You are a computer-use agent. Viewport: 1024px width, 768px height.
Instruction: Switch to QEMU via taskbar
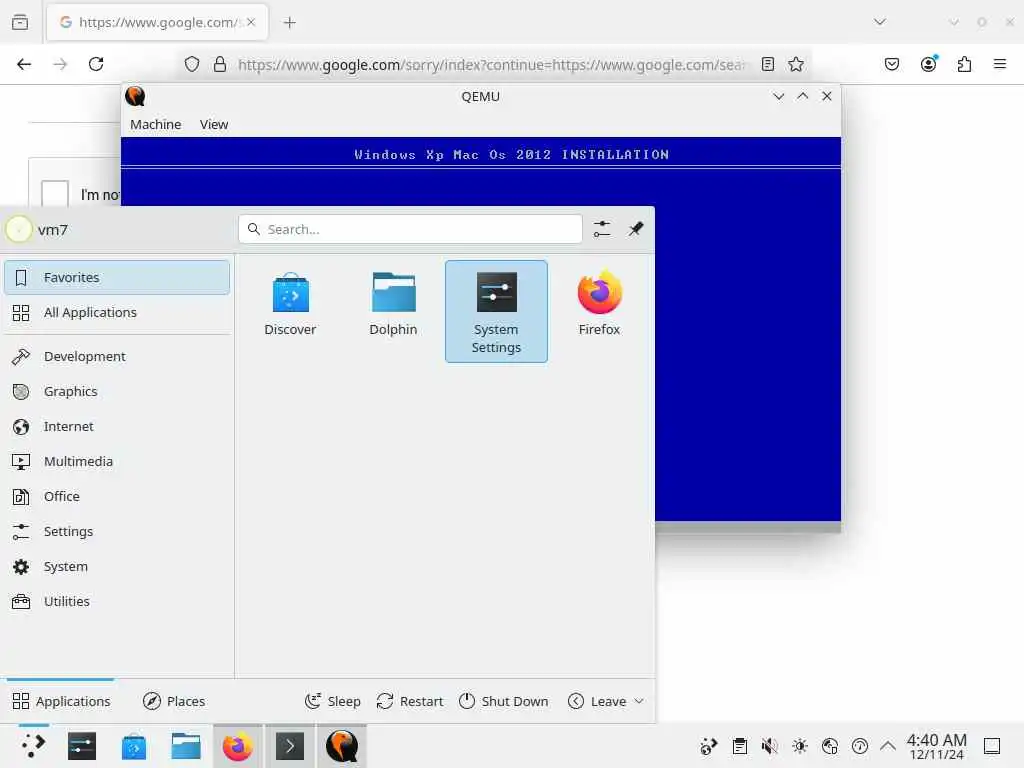click(342, 746)
